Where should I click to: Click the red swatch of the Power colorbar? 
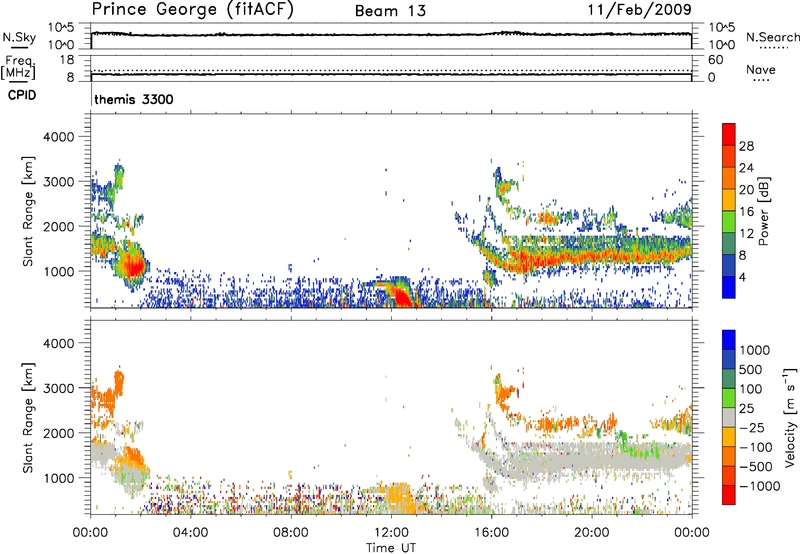[729, 134]
